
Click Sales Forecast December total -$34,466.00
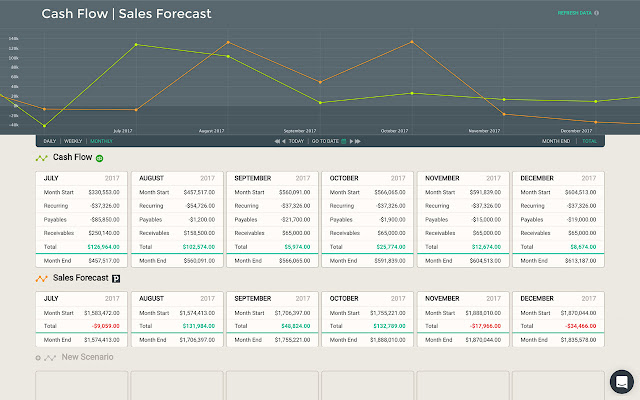coord(581,326)
